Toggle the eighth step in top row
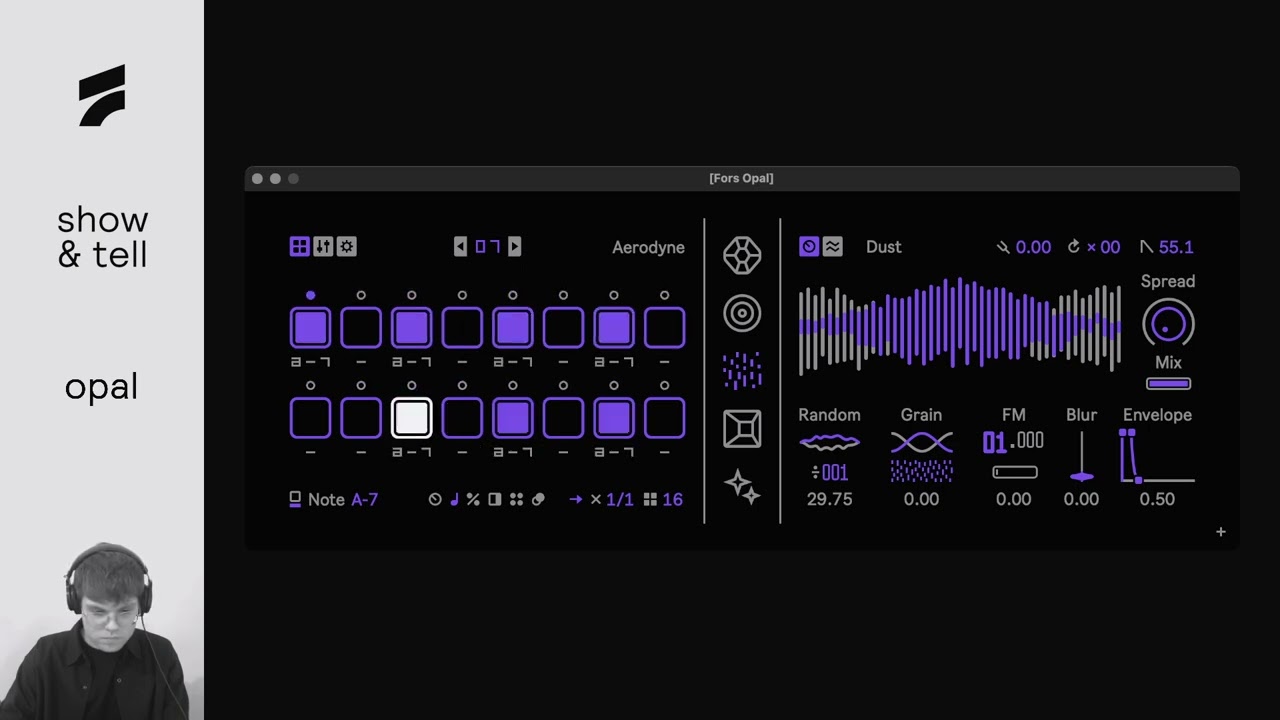Image resolution: width=1280 pixels, height=720 pixels. pyautogui.click(x=664, y=328)
